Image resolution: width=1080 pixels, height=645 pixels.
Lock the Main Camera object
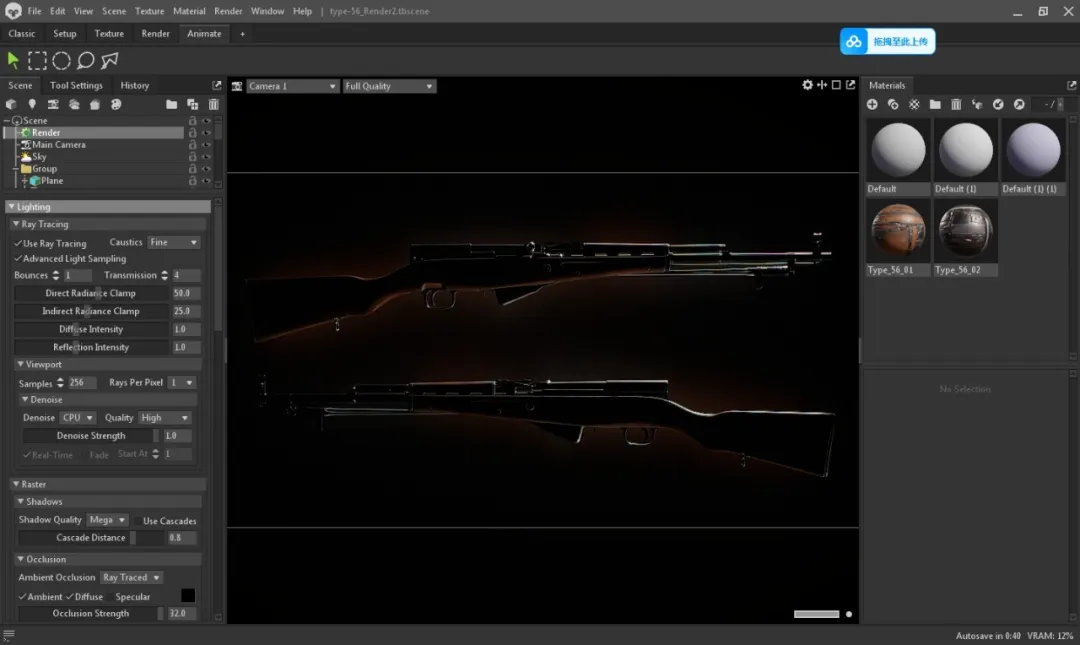[x=192, y=145]
